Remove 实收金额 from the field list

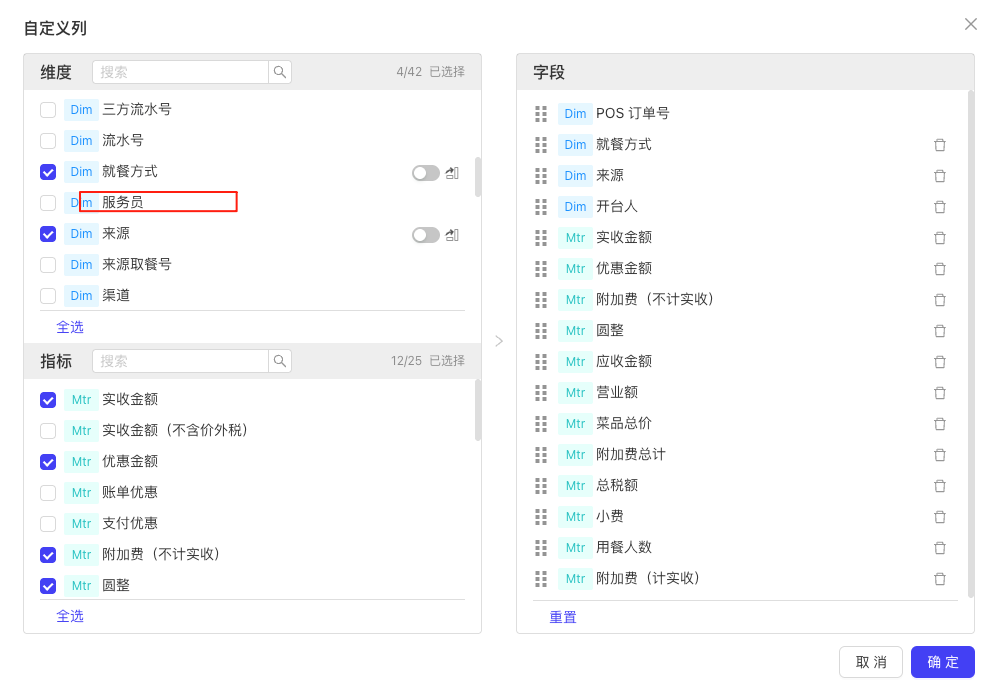(x=940, y=238)
